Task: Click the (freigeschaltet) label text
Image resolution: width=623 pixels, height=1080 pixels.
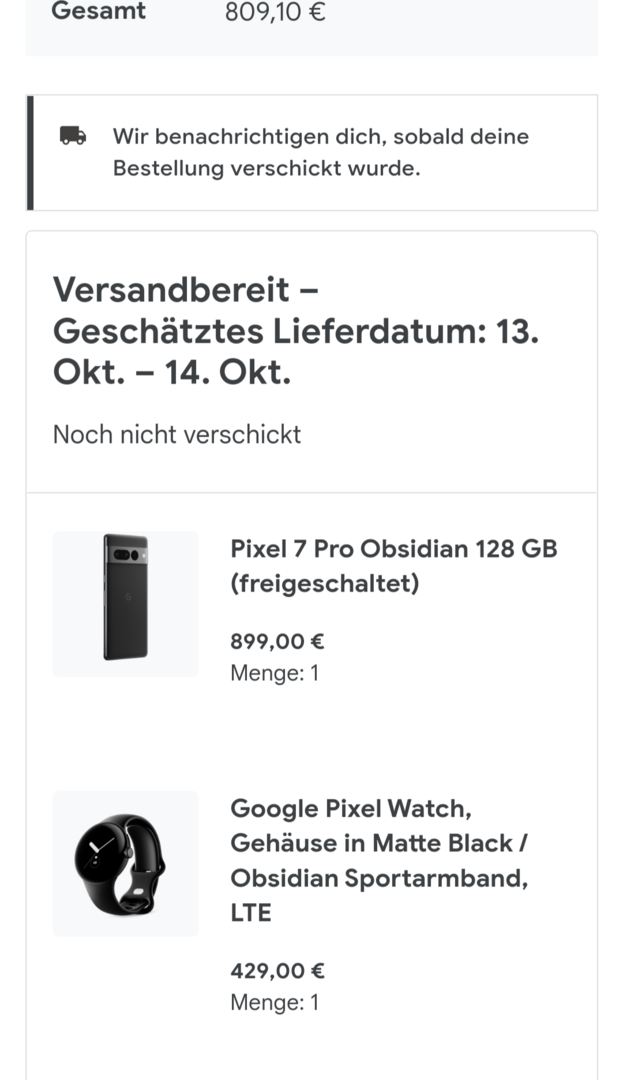Action: point(324,584)
